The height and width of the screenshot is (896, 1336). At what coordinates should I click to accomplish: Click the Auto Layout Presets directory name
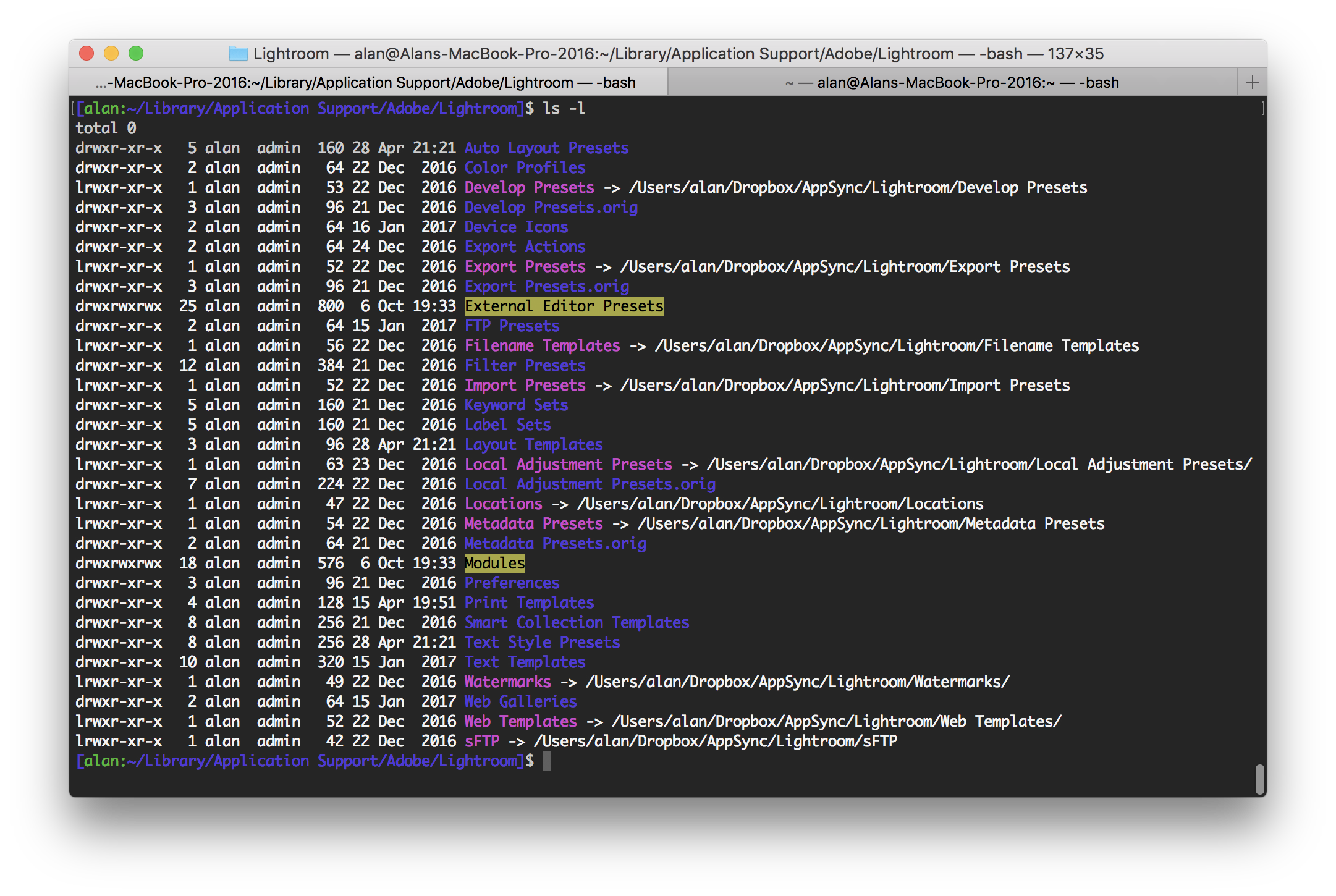(546, 148)
